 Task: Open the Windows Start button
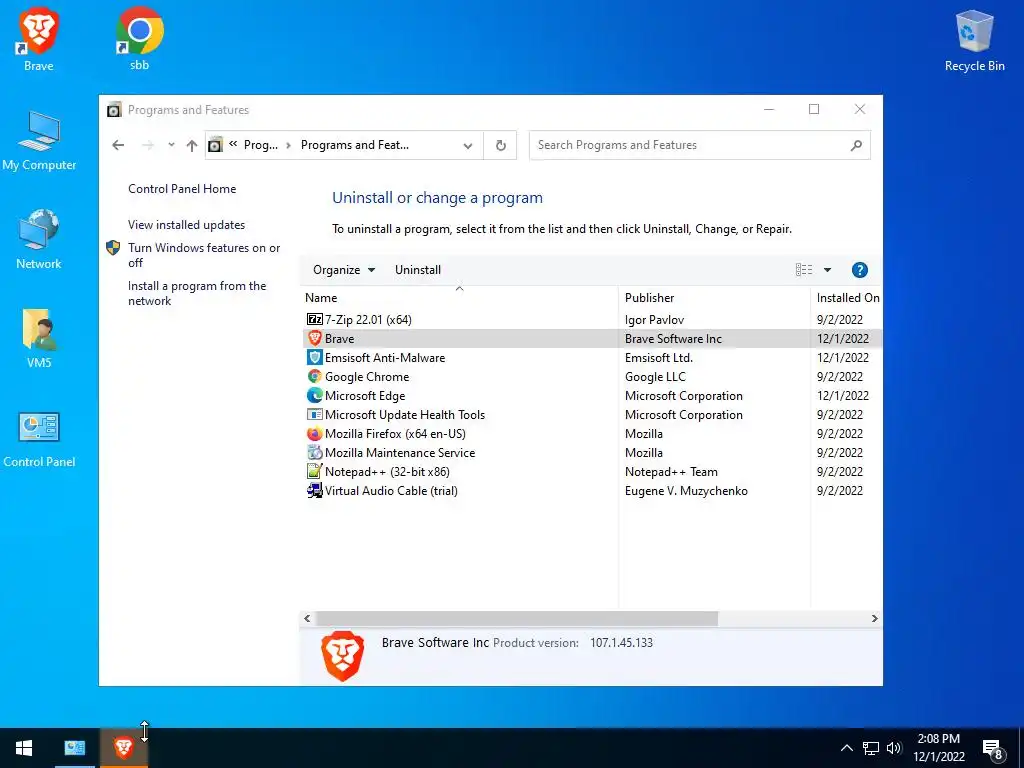24,748
